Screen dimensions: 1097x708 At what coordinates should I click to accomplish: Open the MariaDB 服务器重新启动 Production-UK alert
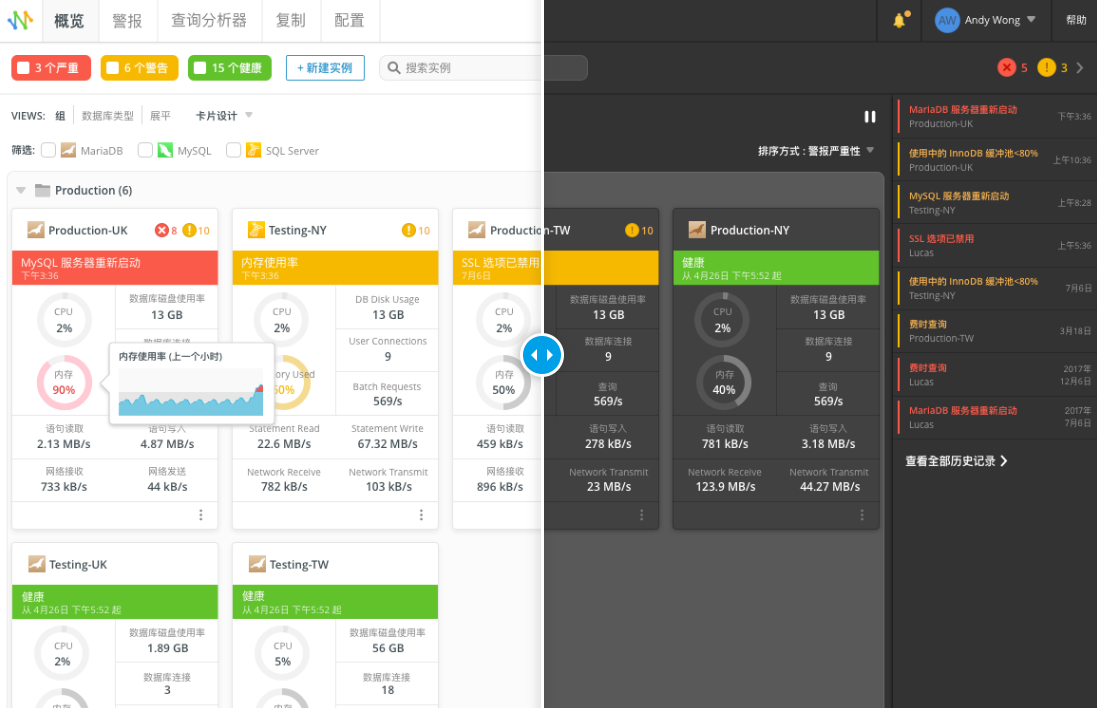998,116
